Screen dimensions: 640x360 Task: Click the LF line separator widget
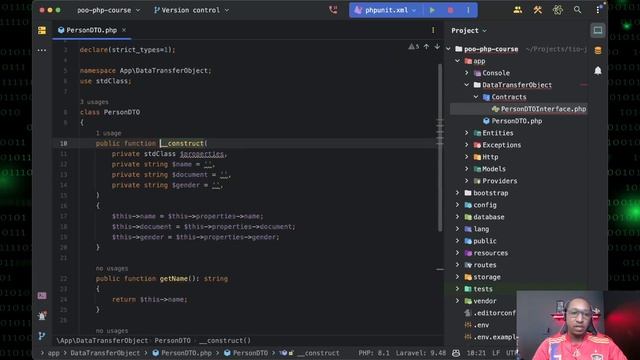pyautogui.click(x=496, y=353)
